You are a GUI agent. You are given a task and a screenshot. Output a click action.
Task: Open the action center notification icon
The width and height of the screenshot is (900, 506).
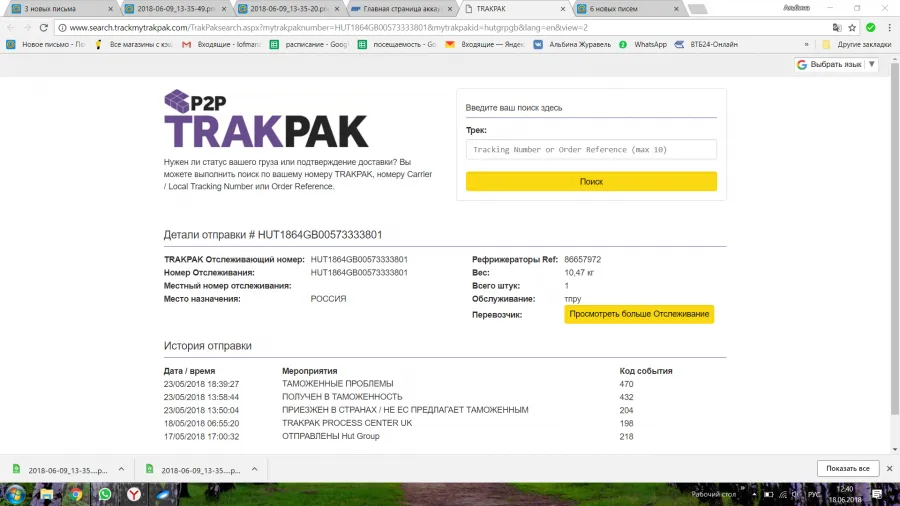click(x=876, y=494)
